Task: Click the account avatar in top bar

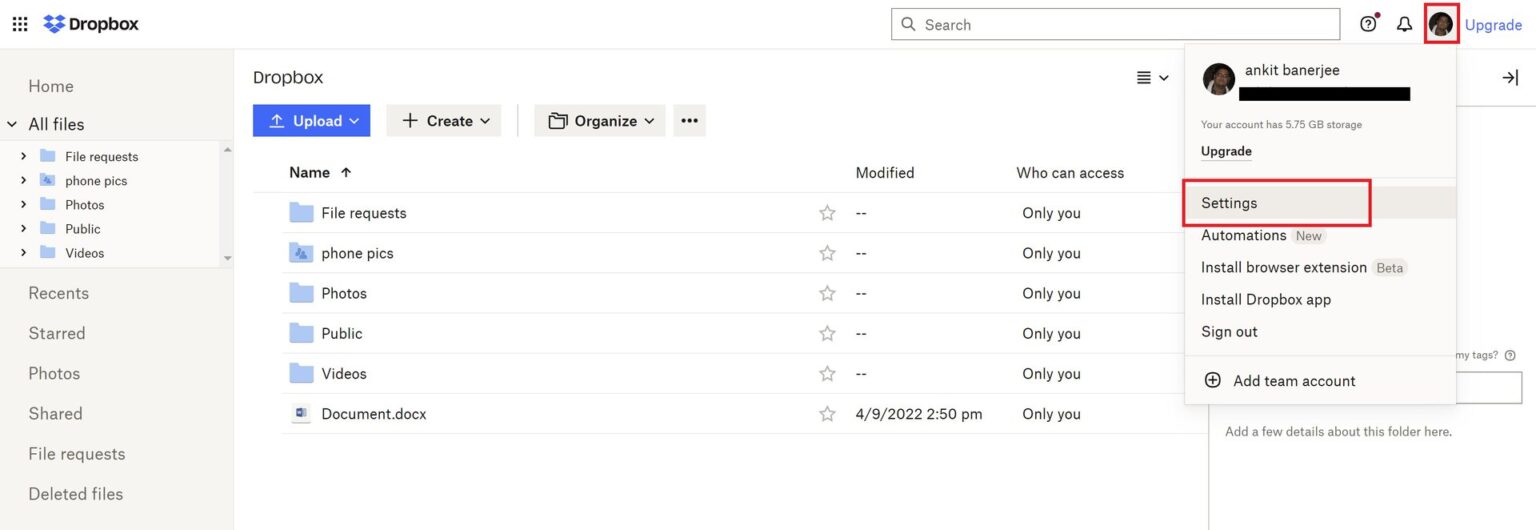Action: (1441, 24)
